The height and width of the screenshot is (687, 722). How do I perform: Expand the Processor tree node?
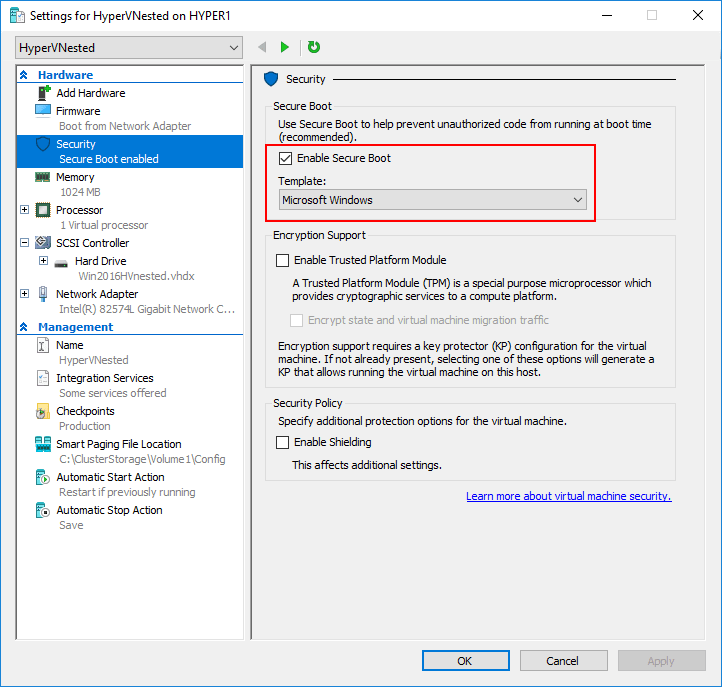[25, 210]
